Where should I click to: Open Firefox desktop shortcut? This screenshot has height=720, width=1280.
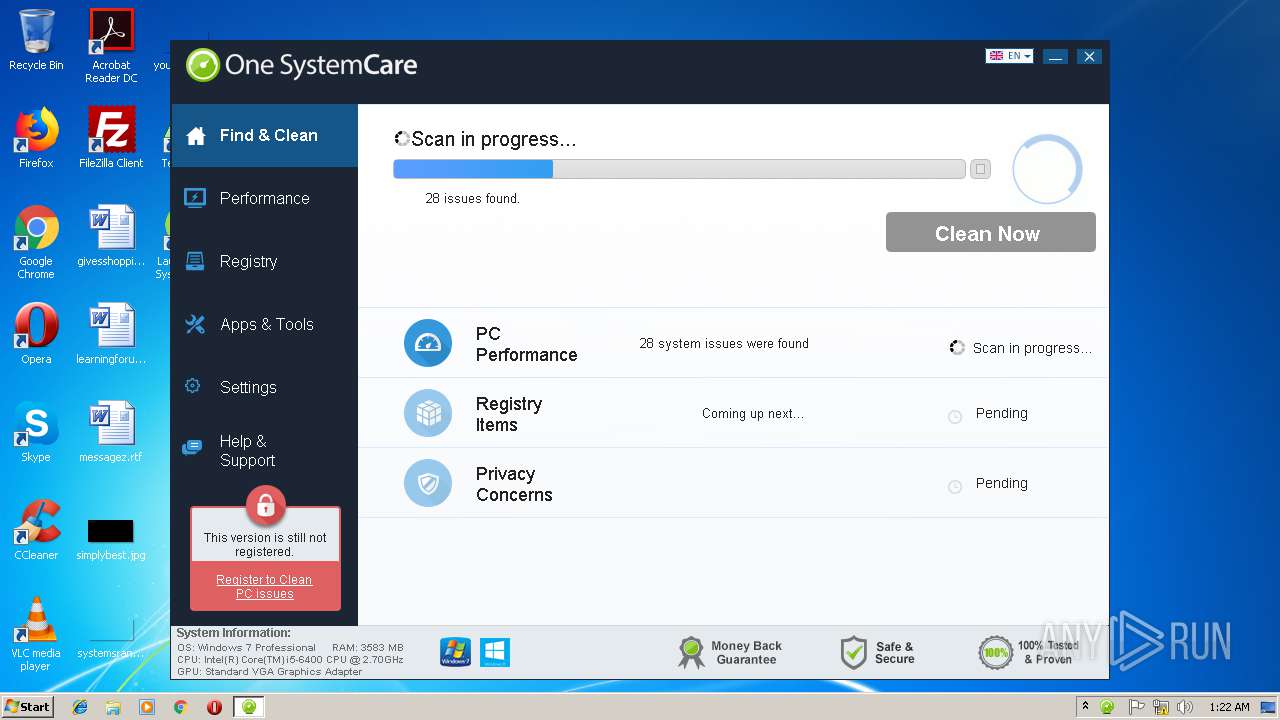coord(36,137)
